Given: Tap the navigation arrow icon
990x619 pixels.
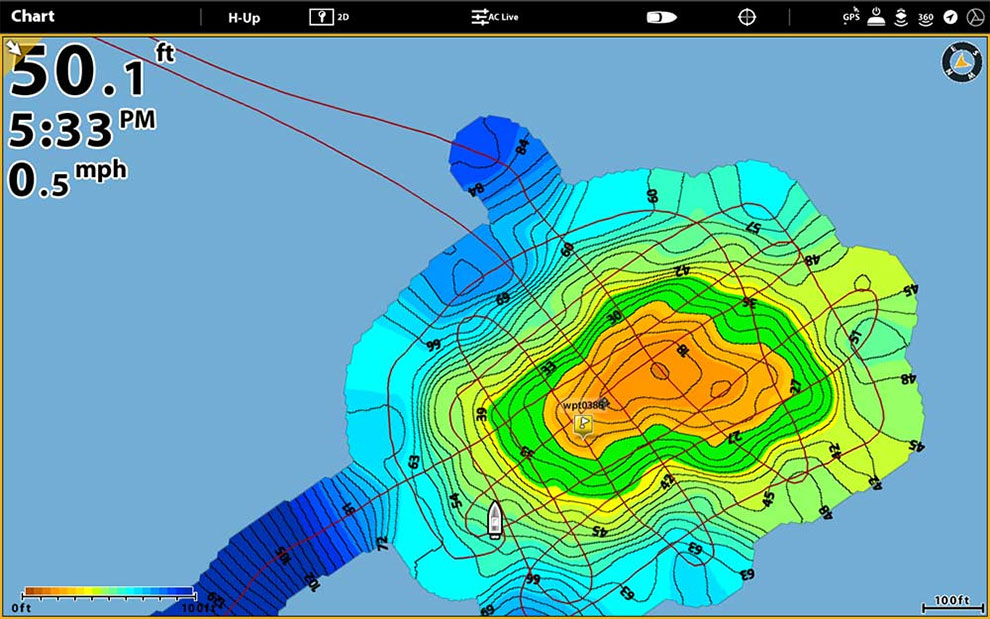Looking at the screenshot, I should click(x=950, y=17).
